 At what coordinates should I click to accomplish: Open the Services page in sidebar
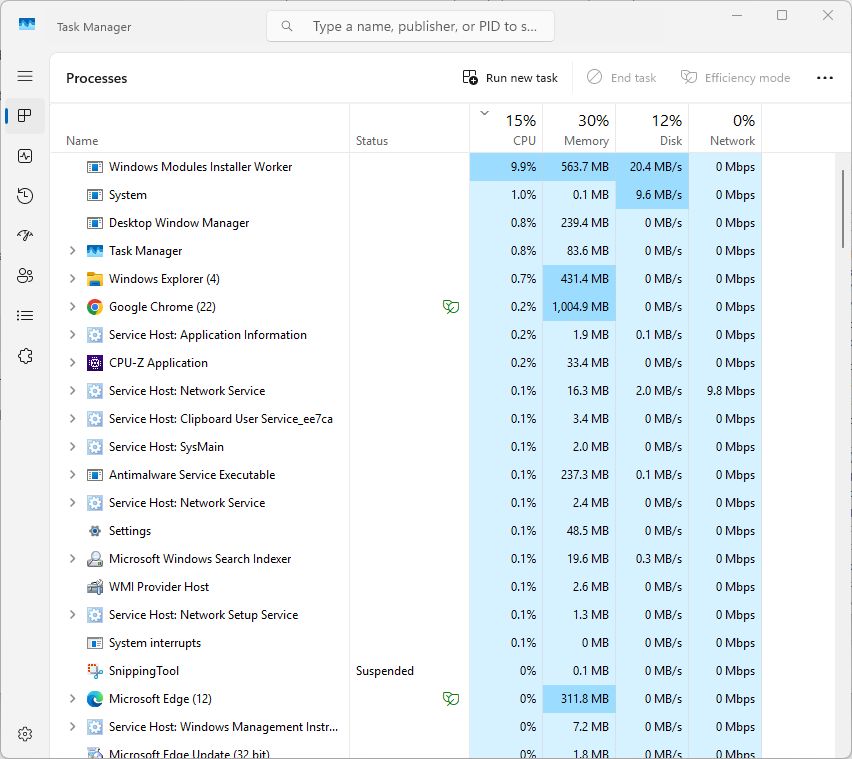point(25,356)
